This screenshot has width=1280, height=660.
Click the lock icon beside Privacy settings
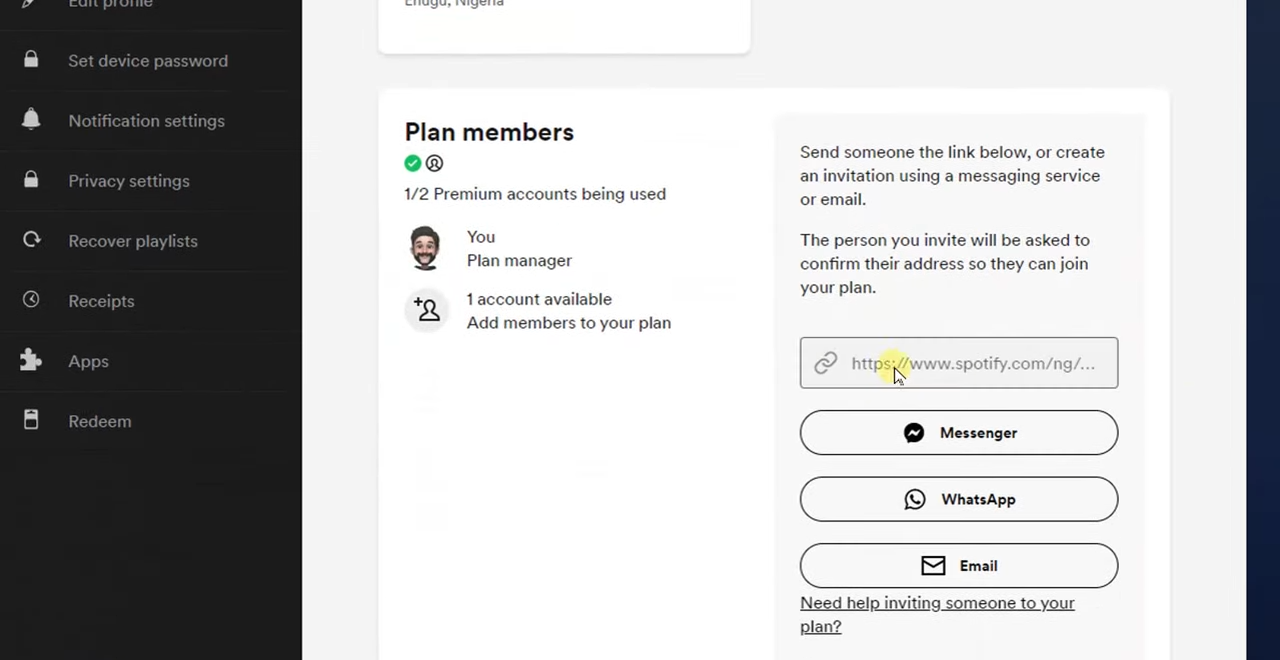tap(31, 180)
